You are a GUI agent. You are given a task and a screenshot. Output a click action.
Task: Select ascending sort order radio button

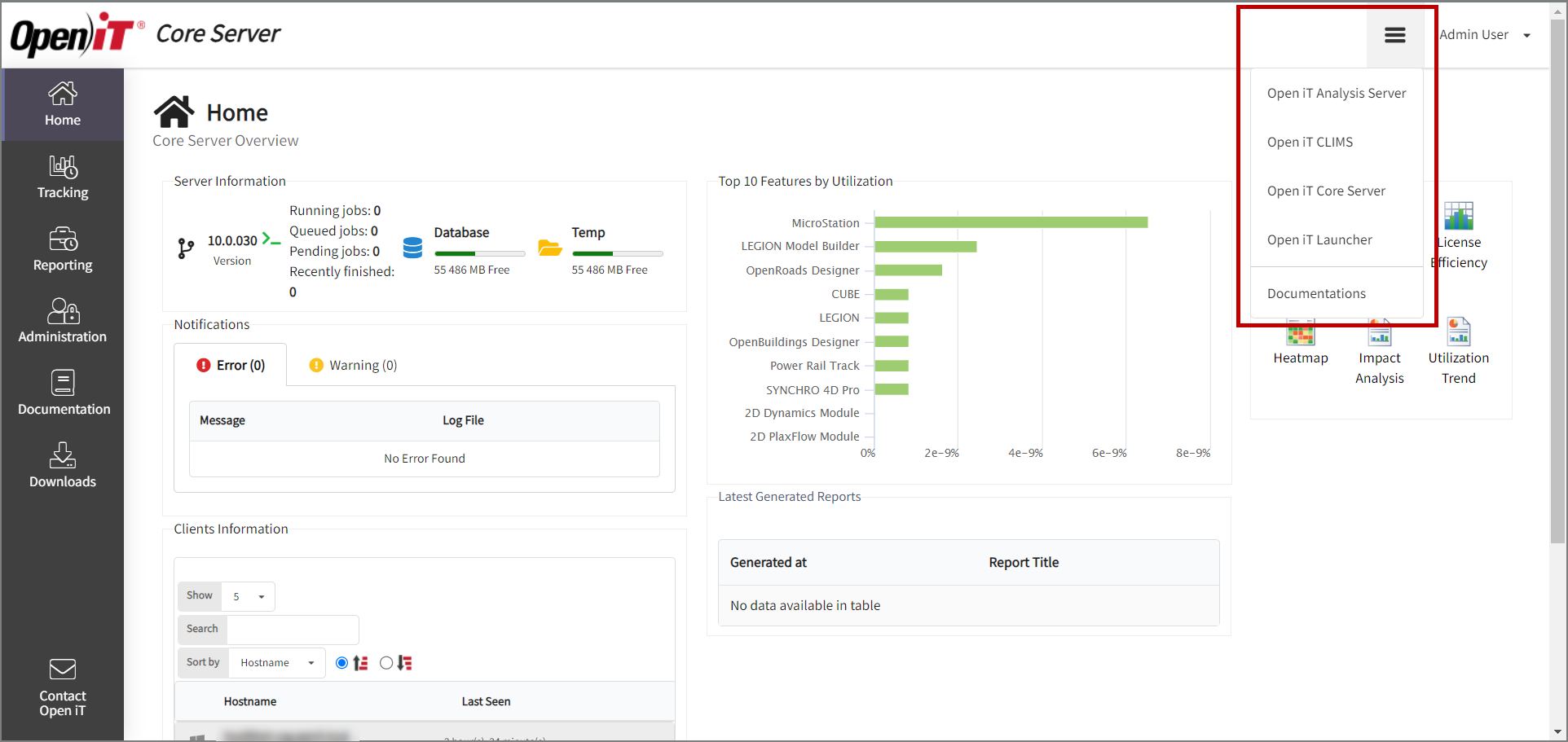[341, 663]
